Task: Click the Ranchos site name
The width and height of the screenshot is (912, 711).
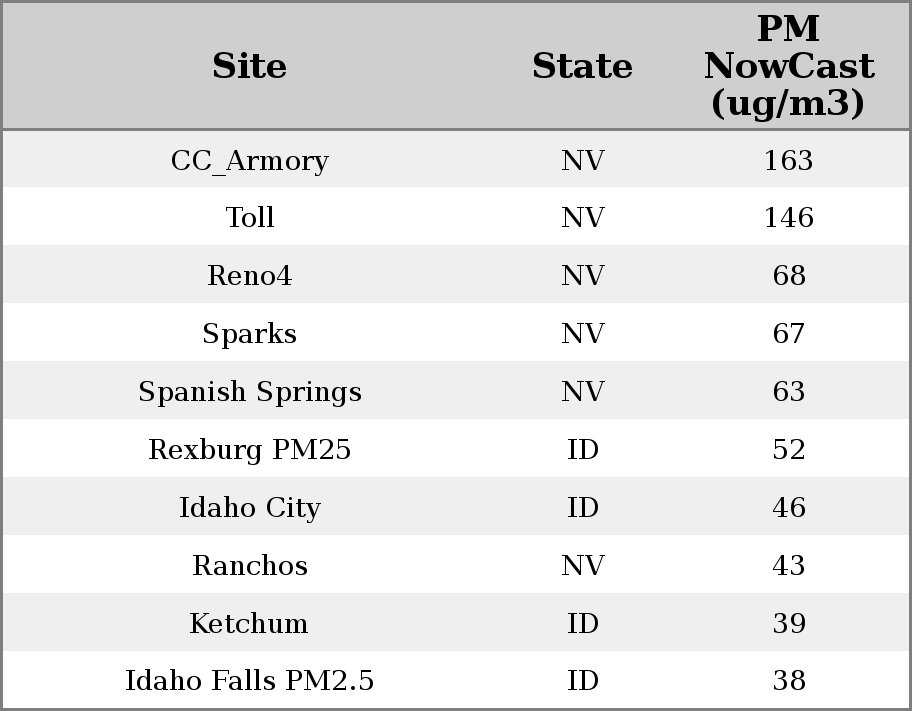Action: (x=250, y=566)
